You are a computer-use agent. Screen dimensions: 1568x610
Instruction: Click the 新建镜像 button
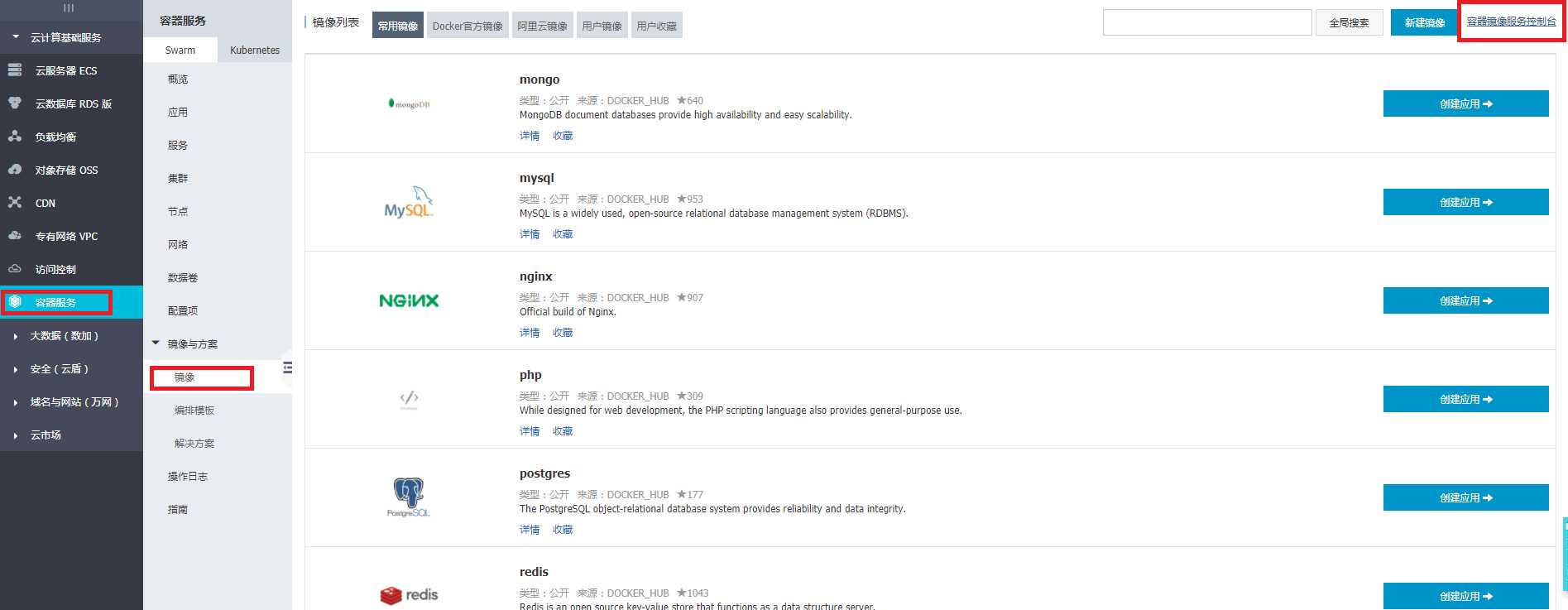tap(1424, 22)
